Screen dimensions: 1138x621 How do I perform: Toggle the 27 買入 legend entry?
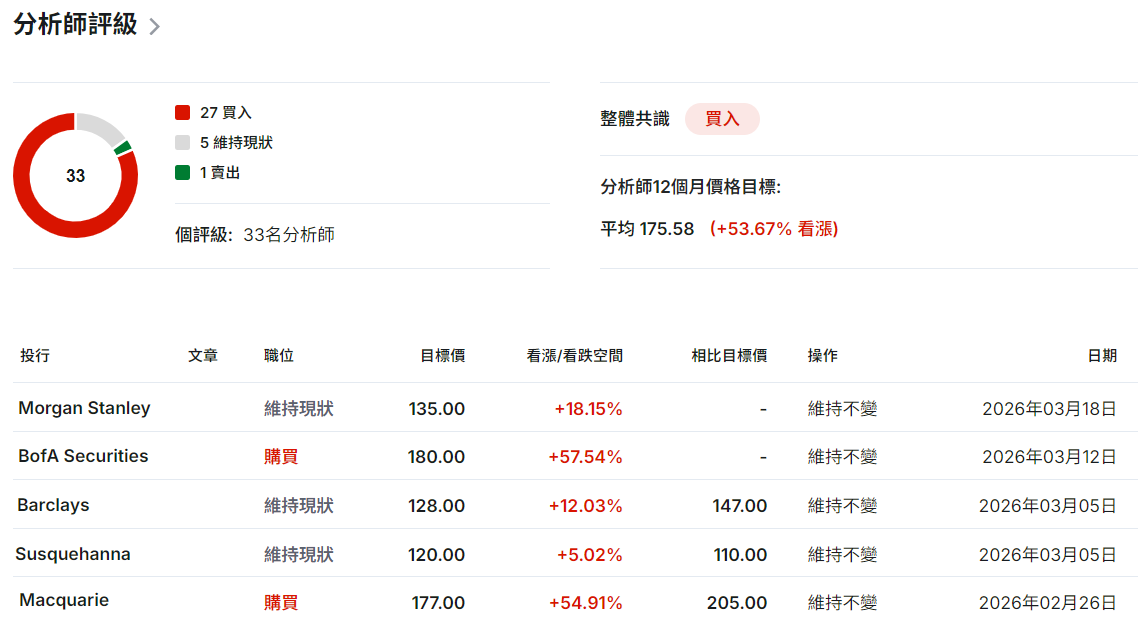[212, 112]
